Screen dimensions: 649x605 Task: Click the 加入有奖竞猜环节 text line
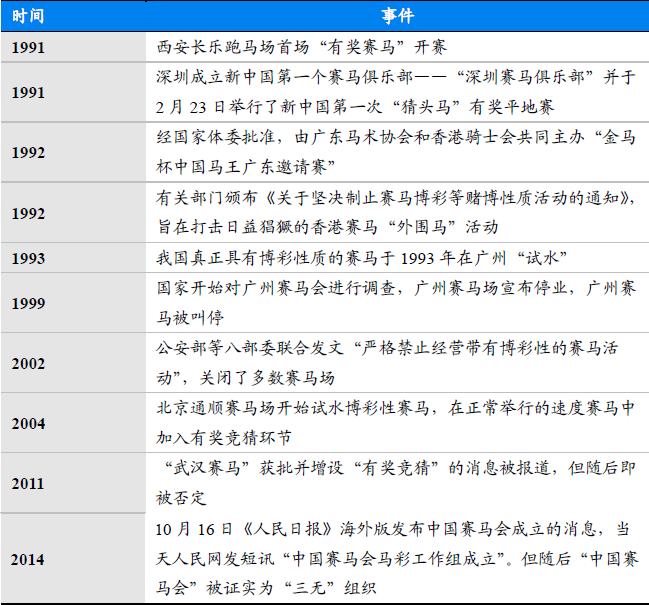coord(224,438)
